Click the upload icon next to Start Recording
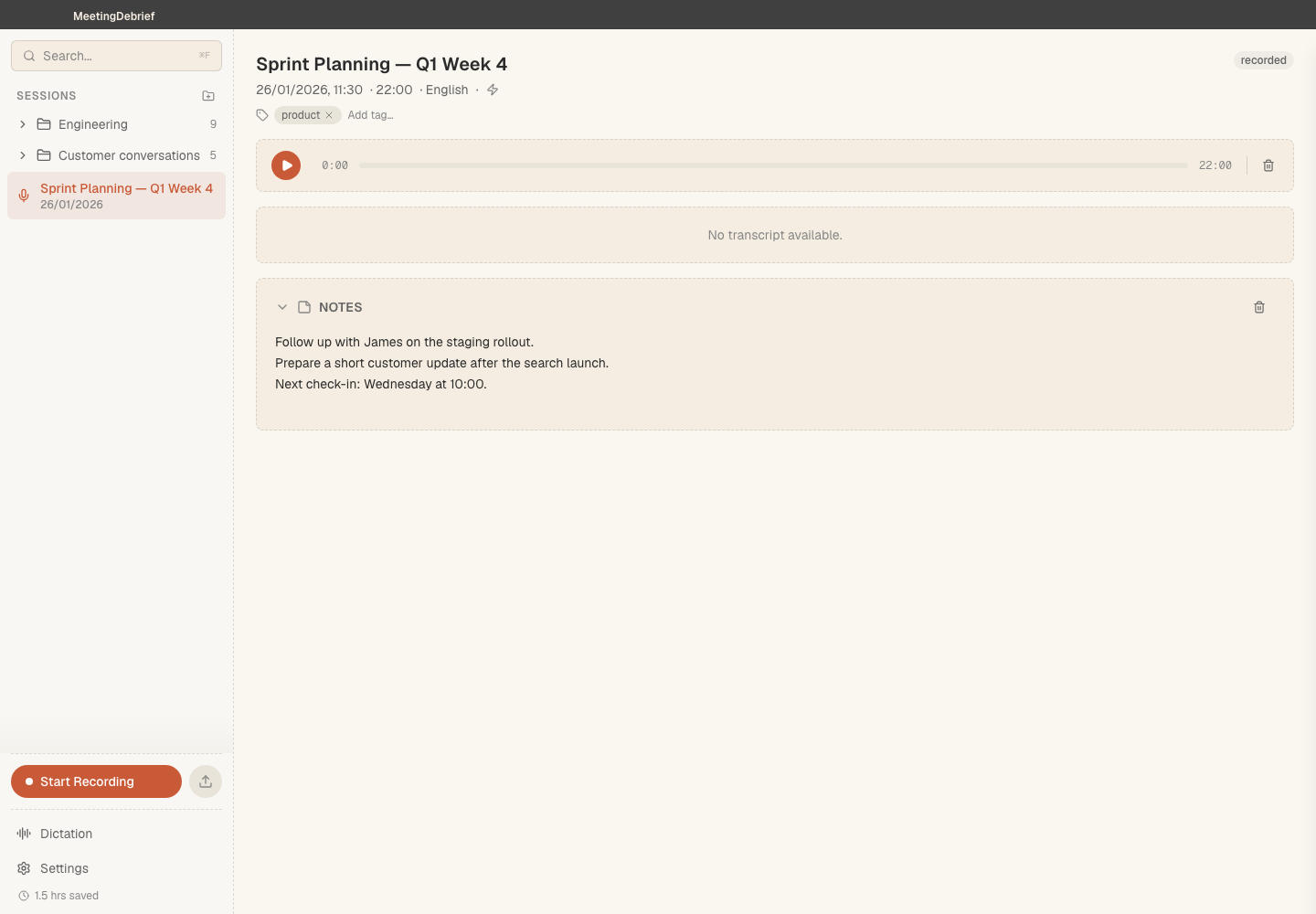 click(x=206, y=781)
